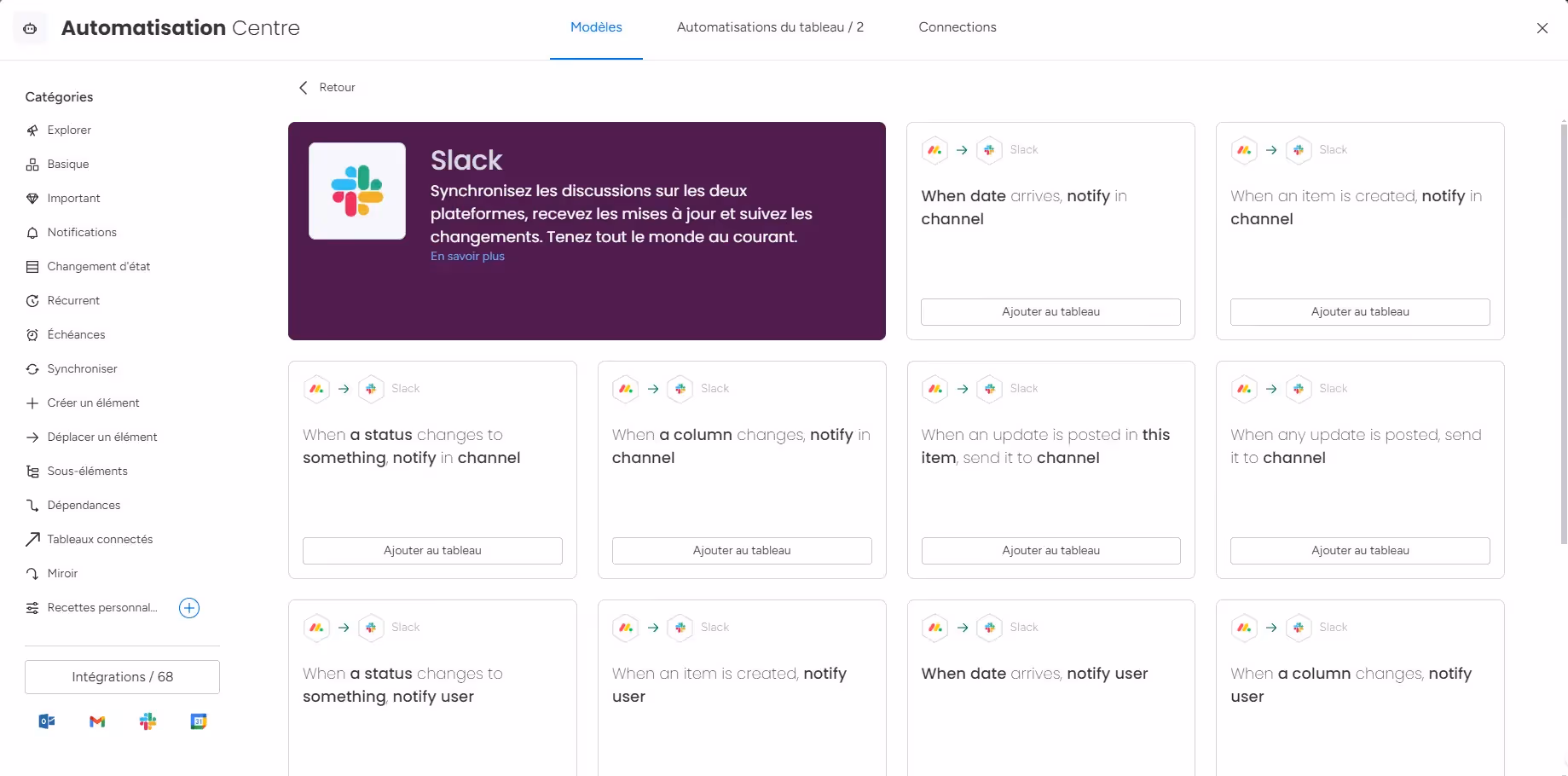Click the large Slack logo thumbnail
Image resolution: width=1568 pixels, height=776 pixels.
[357, 191]
